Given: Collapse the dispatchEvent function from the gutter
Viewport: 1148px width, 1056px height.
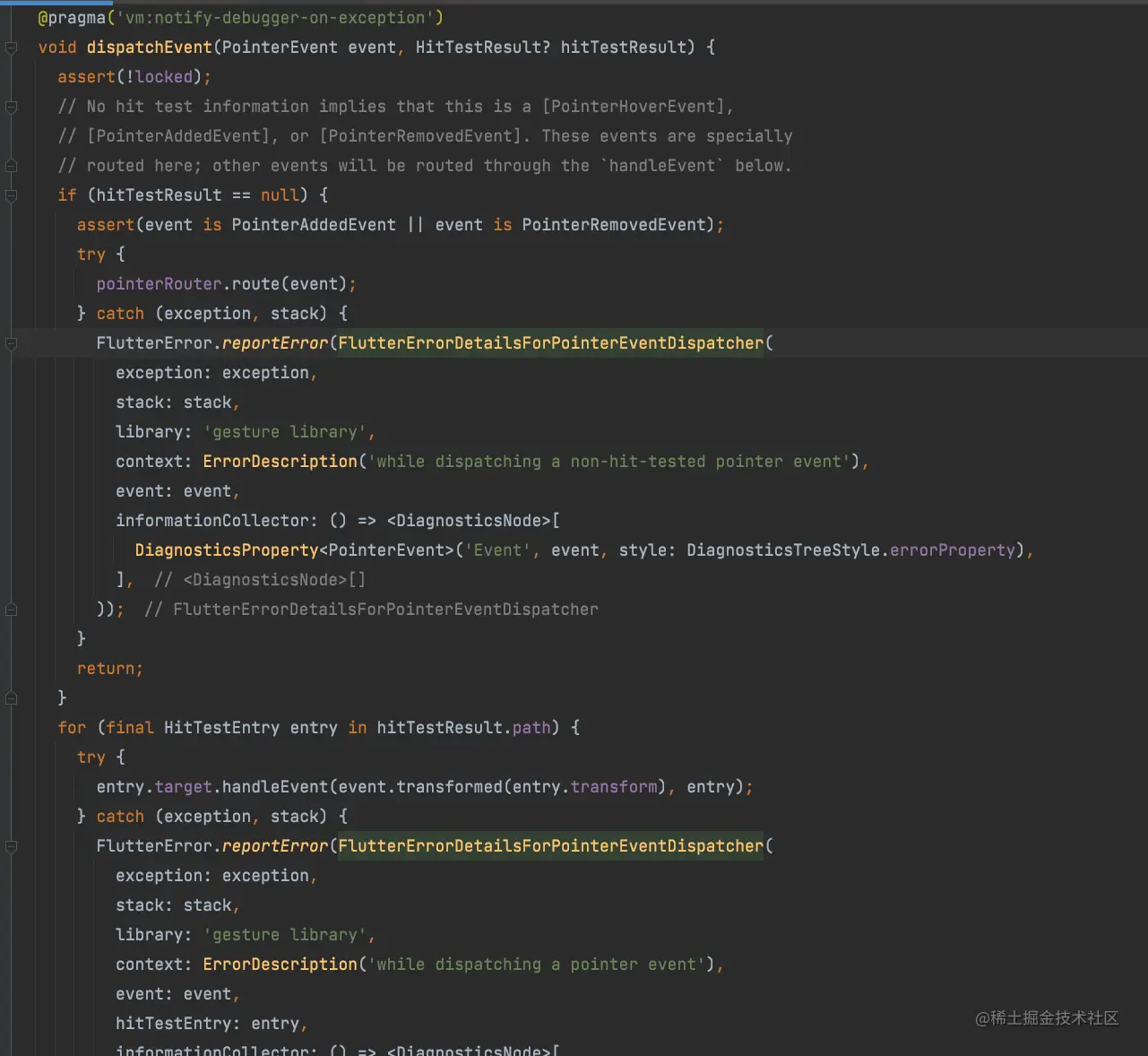Looking at the screenshot, I should (12, 47).
